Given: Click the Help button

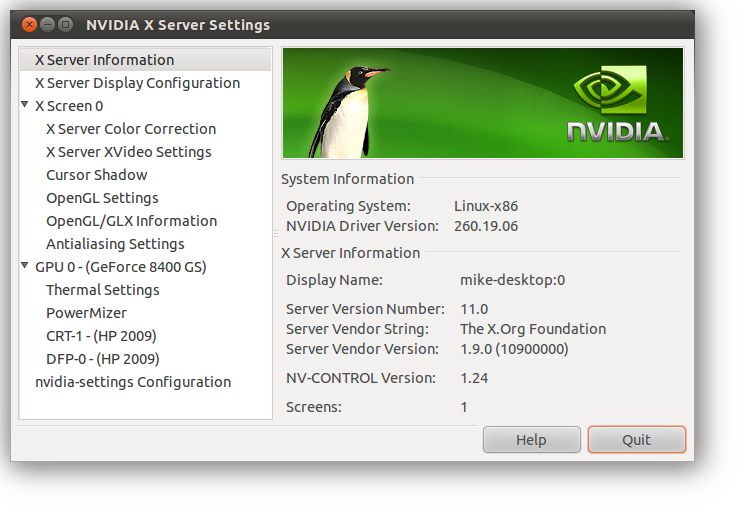Looking at the screenshot, I should [531, 440].
